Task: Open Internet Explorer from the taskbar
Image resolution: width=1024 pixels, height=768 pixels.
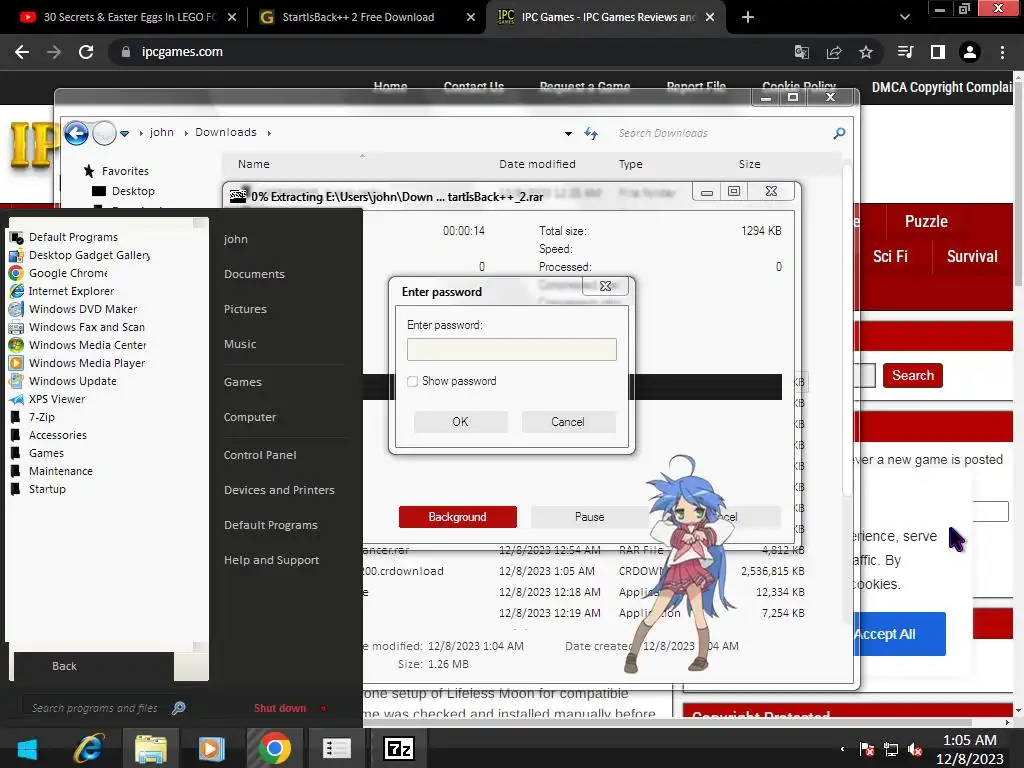Action: point(89,748)
